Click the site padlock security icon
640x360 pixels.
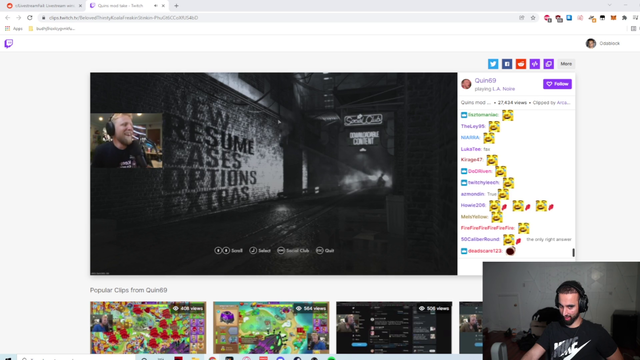tap(43, 18)
